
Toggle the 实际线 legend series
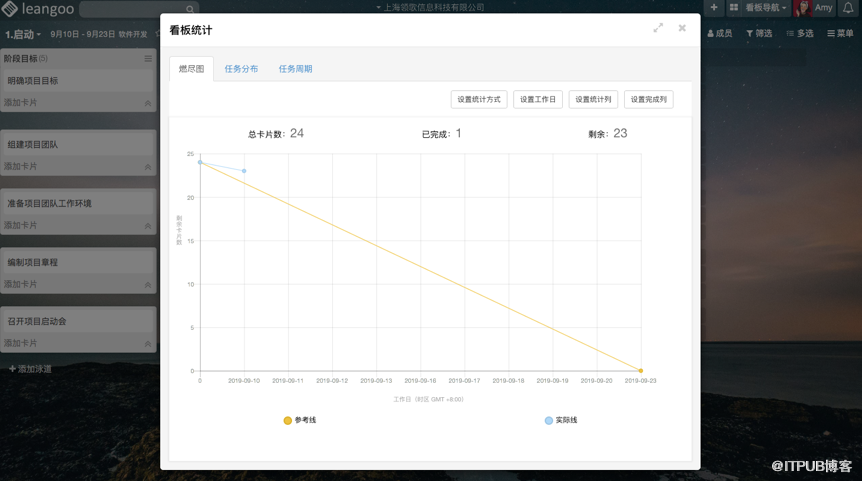coord(561,421)
